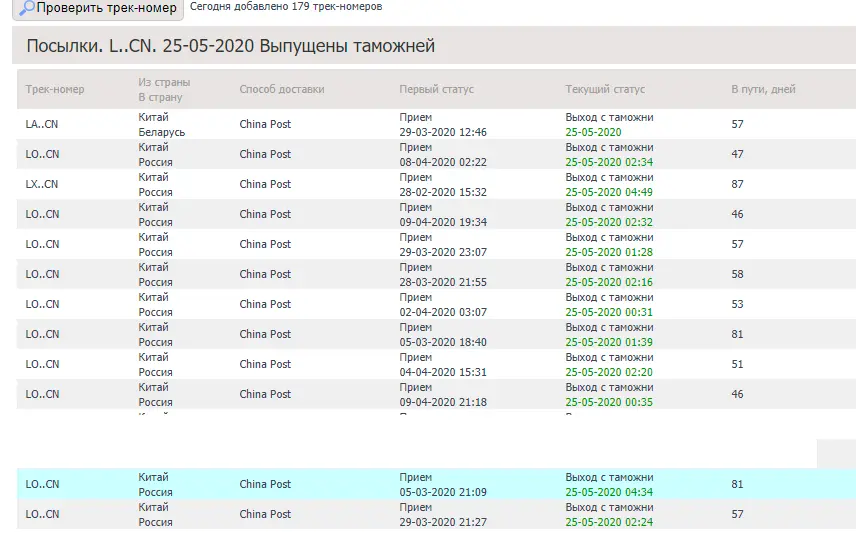Image resolution: width=856 pixels, height=550 pixels.
Task: Click the first status date 08-04-2020 02:22
Action: tap(443, 162)
